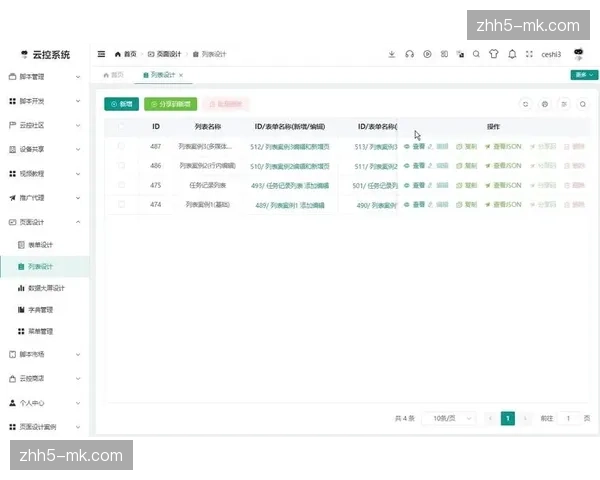Click the teal 新增 button
Viewport: 600px width, 480px height.
[122, 104]
